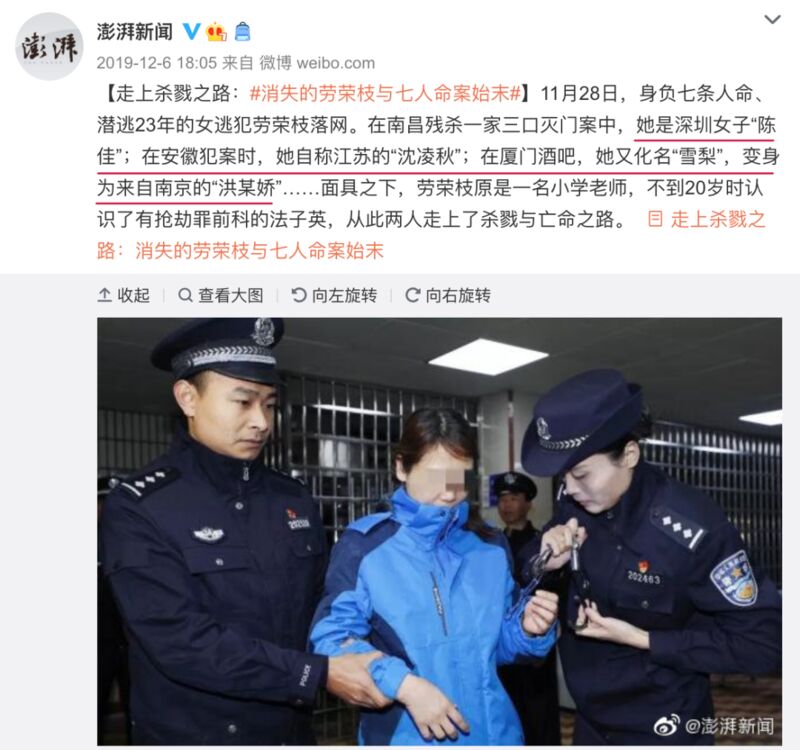800x750 pixels.
Task: Click the clockwise rotate arrow icon
Action: point(412,295)
